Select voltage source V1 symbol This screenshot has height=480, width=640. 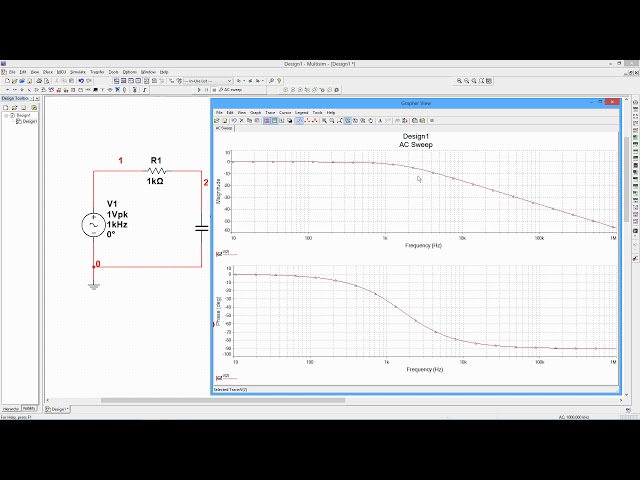click(x=93, y=225)
